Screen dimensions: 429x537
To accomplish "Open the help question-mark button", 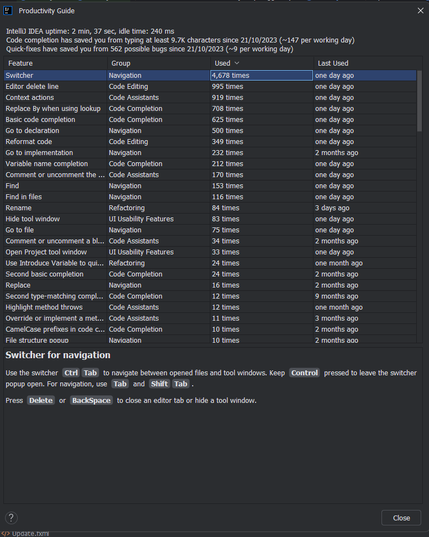I will pyautogui.click(x=11, y=517).
